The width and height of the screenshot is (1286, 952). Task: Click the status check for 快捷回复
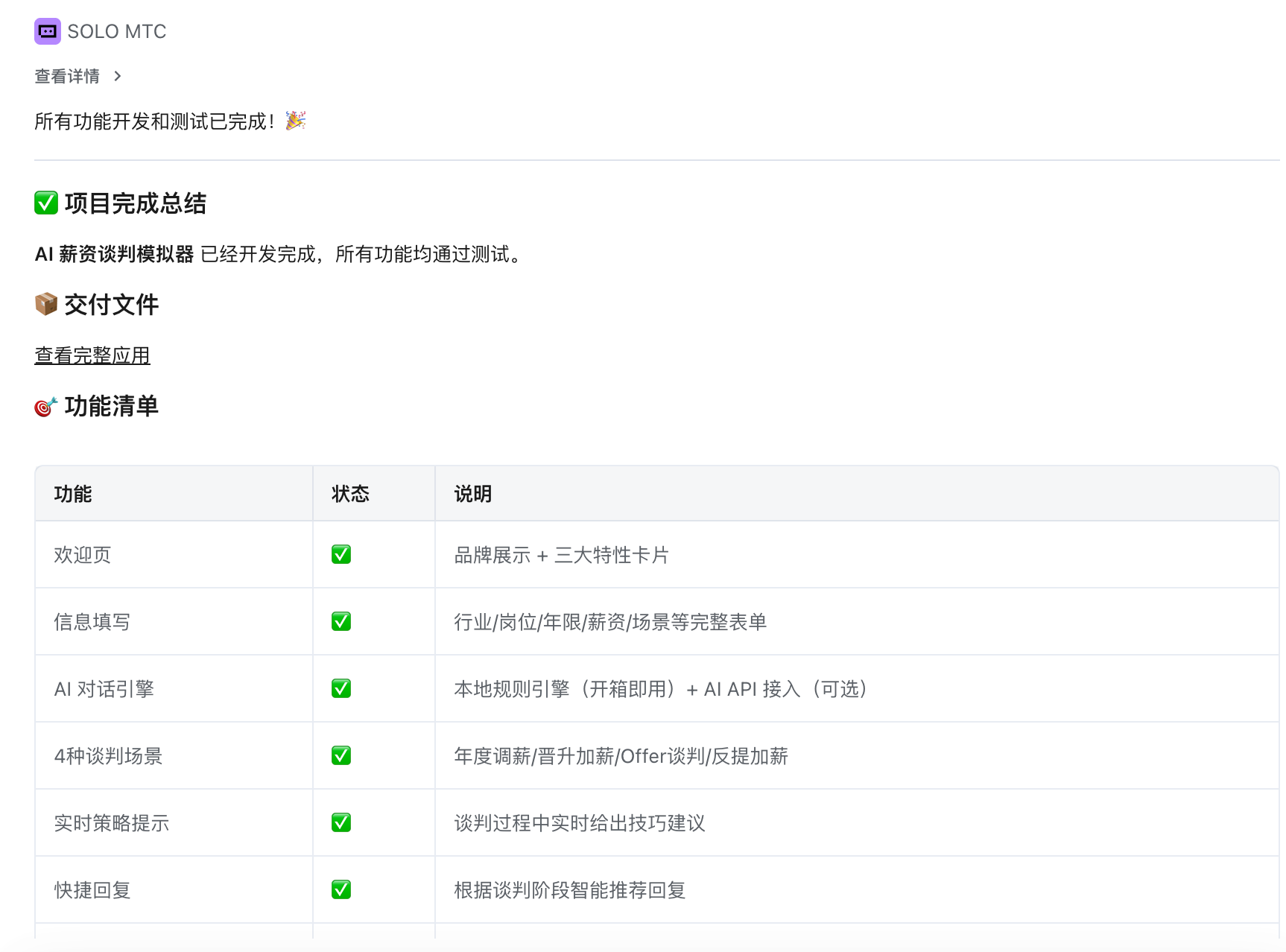[x=341, y=890]
